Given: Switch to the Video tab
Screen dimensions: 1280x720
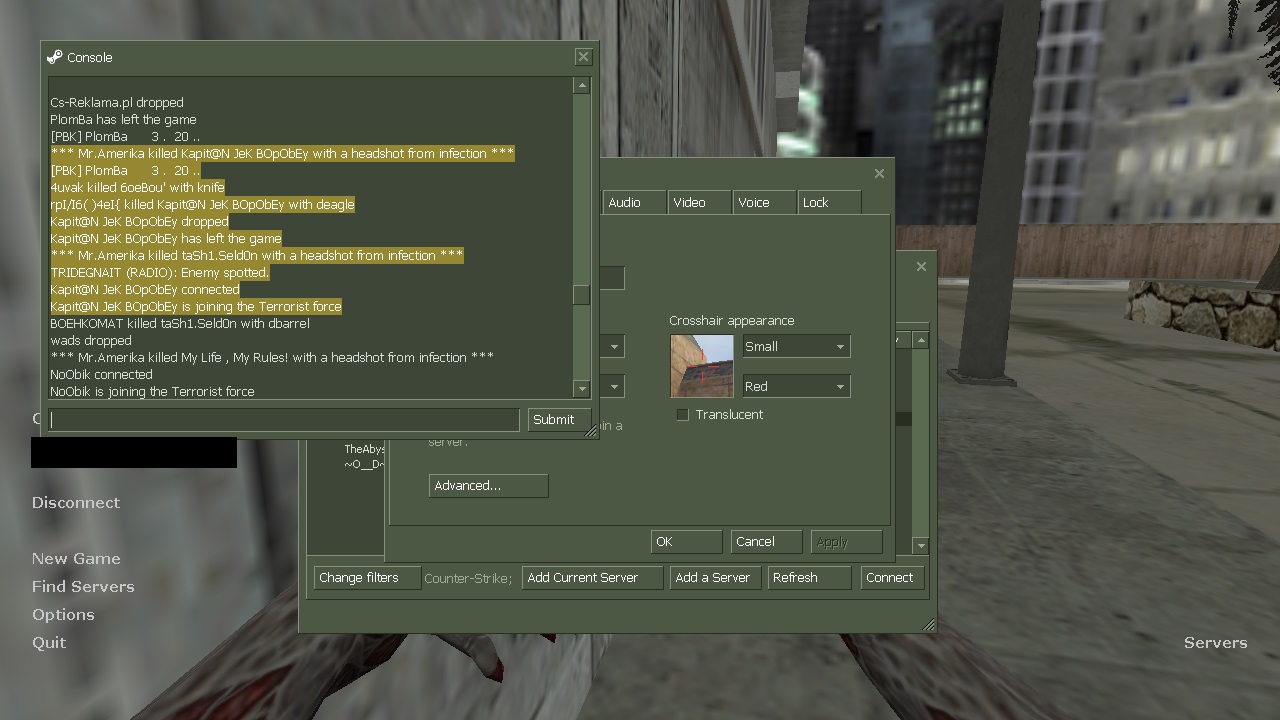Looking at the screenshot, I should tap(699, 202).
